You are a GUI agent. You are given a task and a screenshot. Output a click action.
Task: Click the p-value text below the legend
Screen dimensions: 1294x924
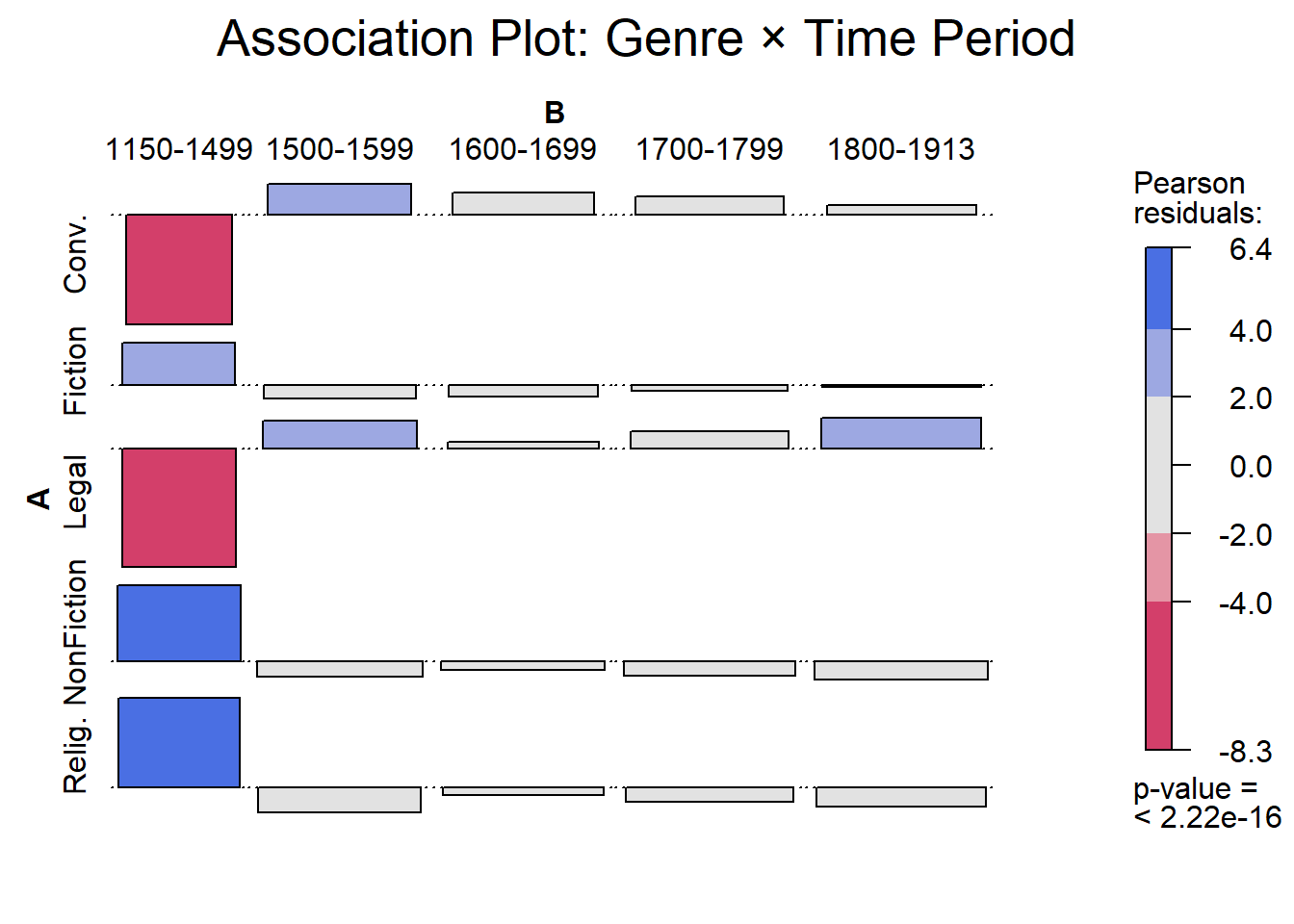(x=1206, y=803)
